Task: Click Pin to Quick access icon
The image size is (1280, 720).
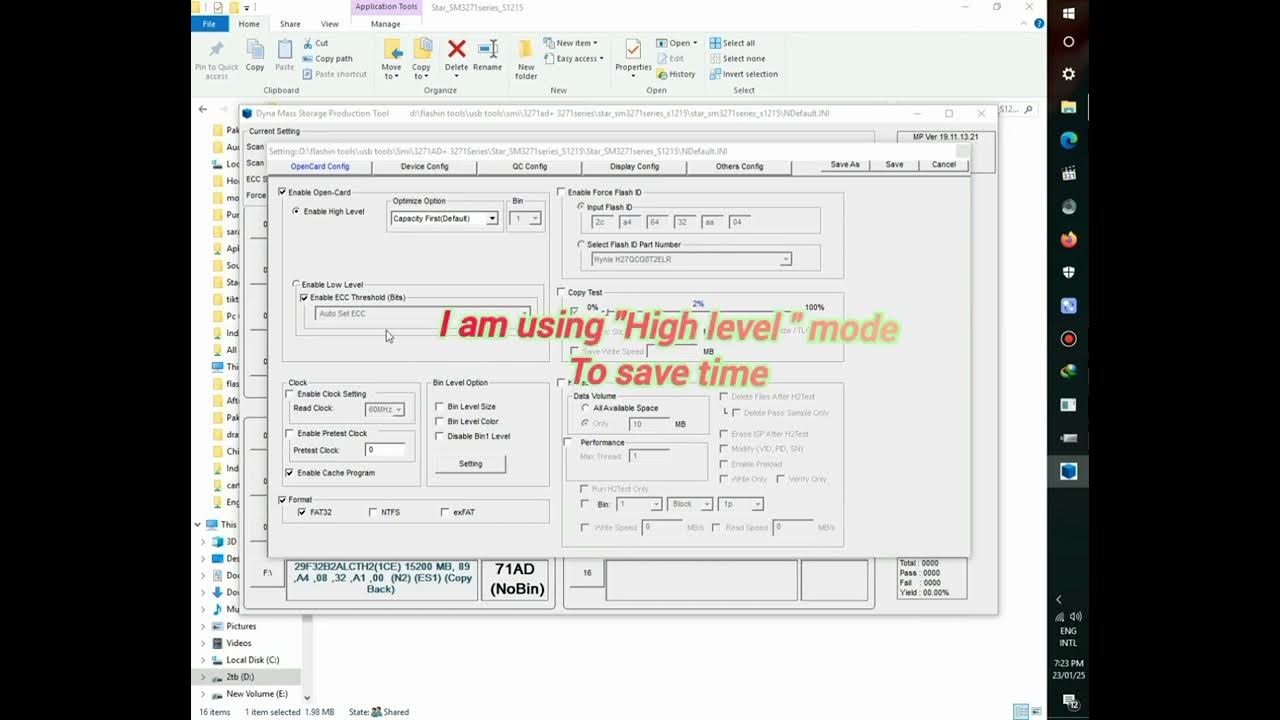Action: [217, 50]
